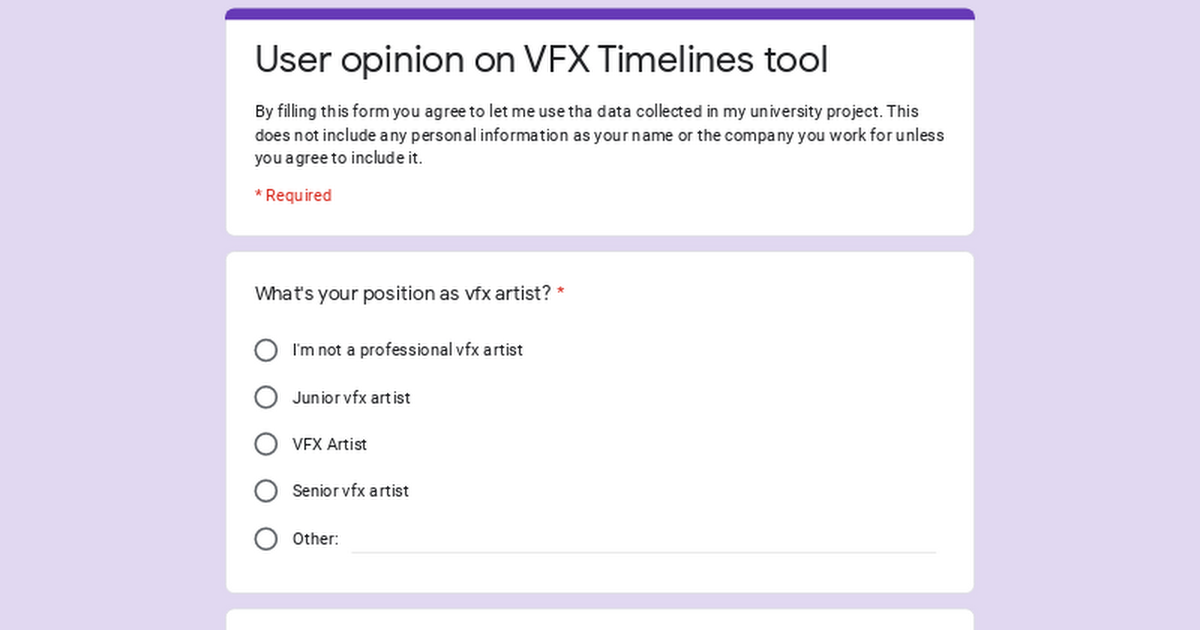Click the lavender page background beside the form
Image resolution: width=1200 pixels, height=630 pixels.
click(x=110, y=315)
